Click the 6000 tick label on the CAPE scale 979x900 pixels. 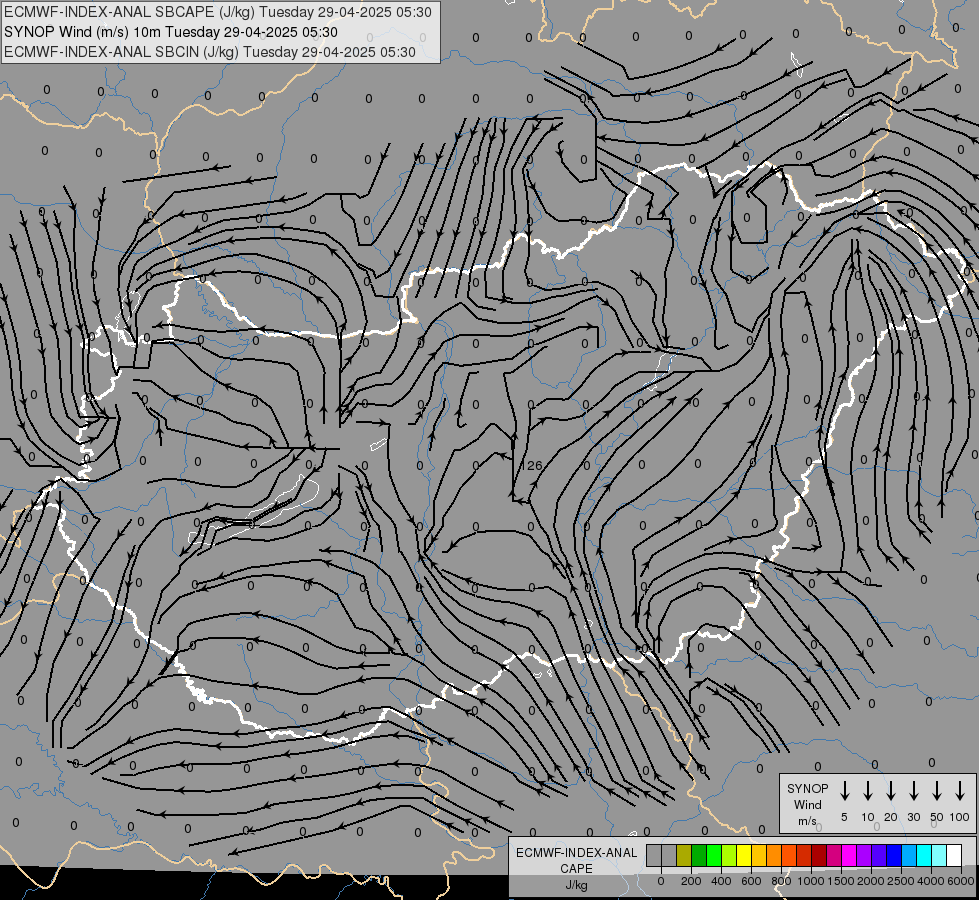961,881
